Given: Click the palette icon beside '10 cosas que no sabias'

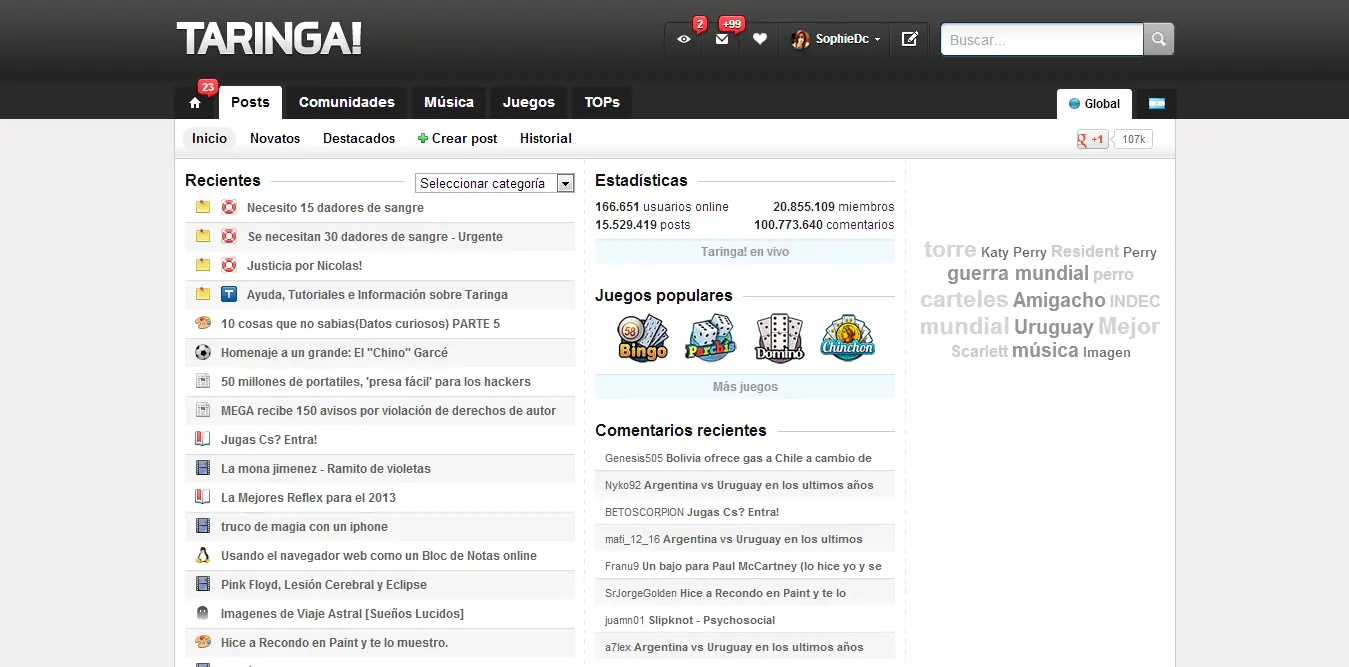Looking at the screenshot, I should [203, 324].
